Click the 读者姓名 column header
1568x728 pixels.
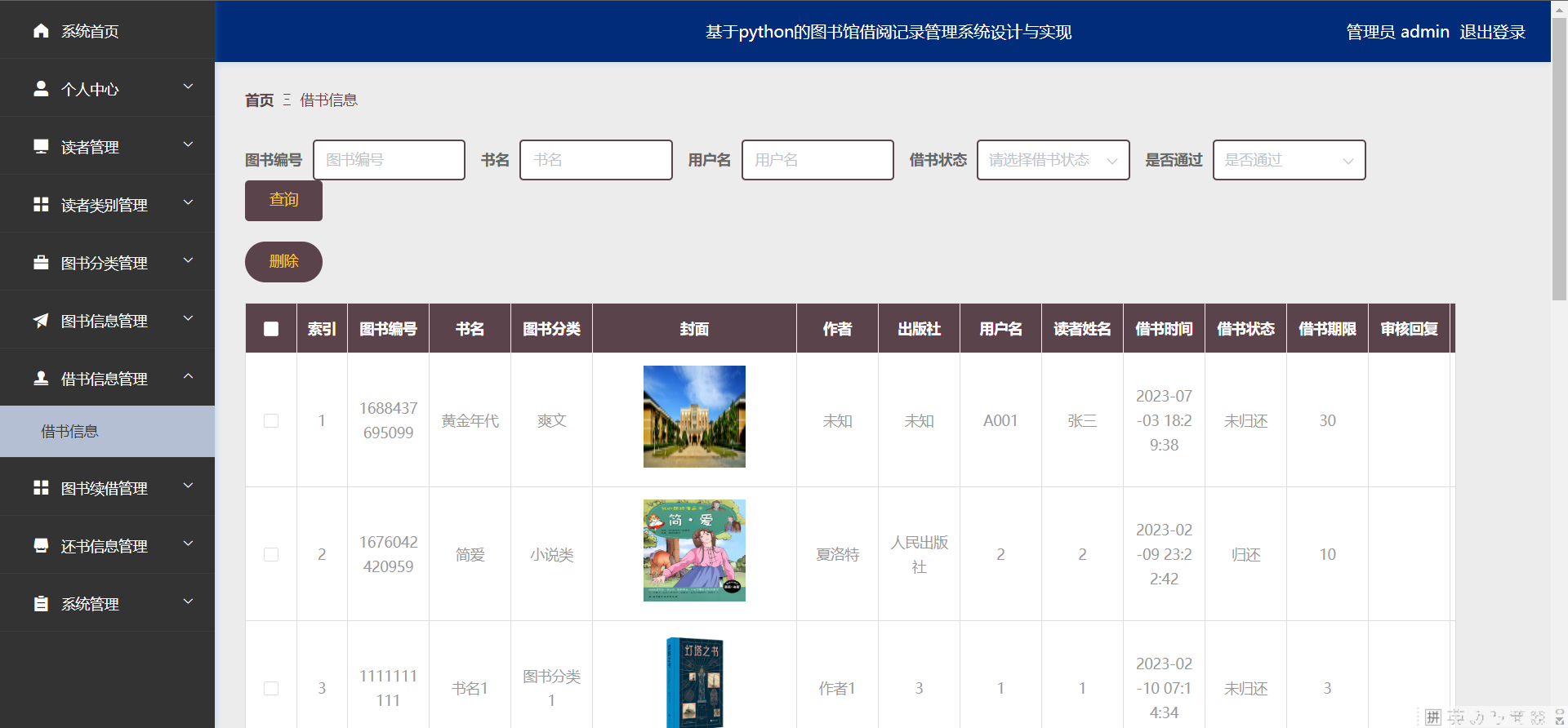[x=1082, y=329]
